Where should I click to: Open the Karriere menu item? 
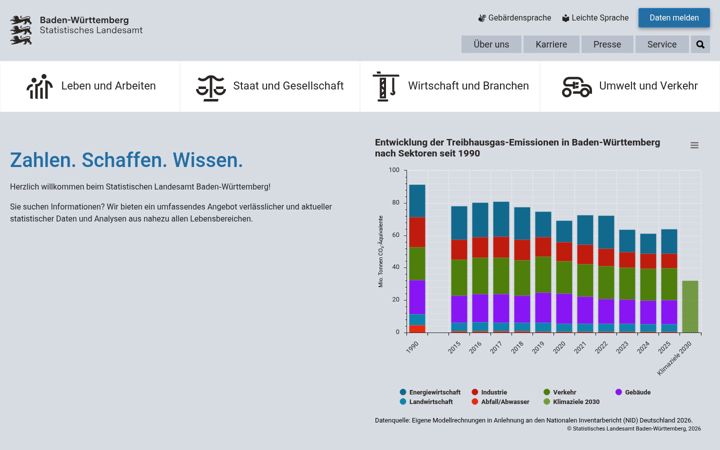click(551, 45)
